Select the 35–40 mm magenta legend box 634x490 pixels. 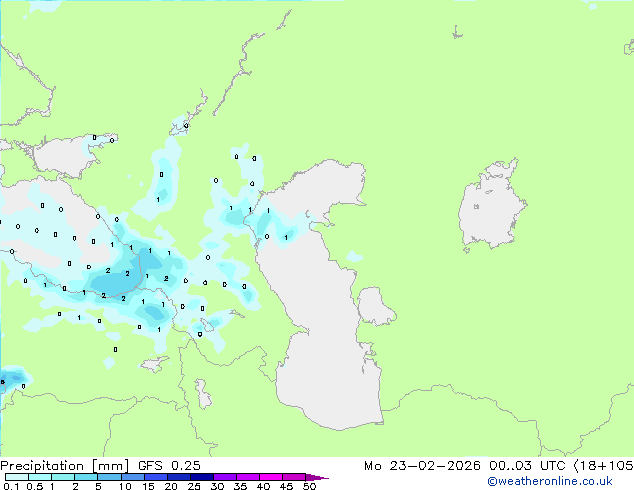click(247, 477)
